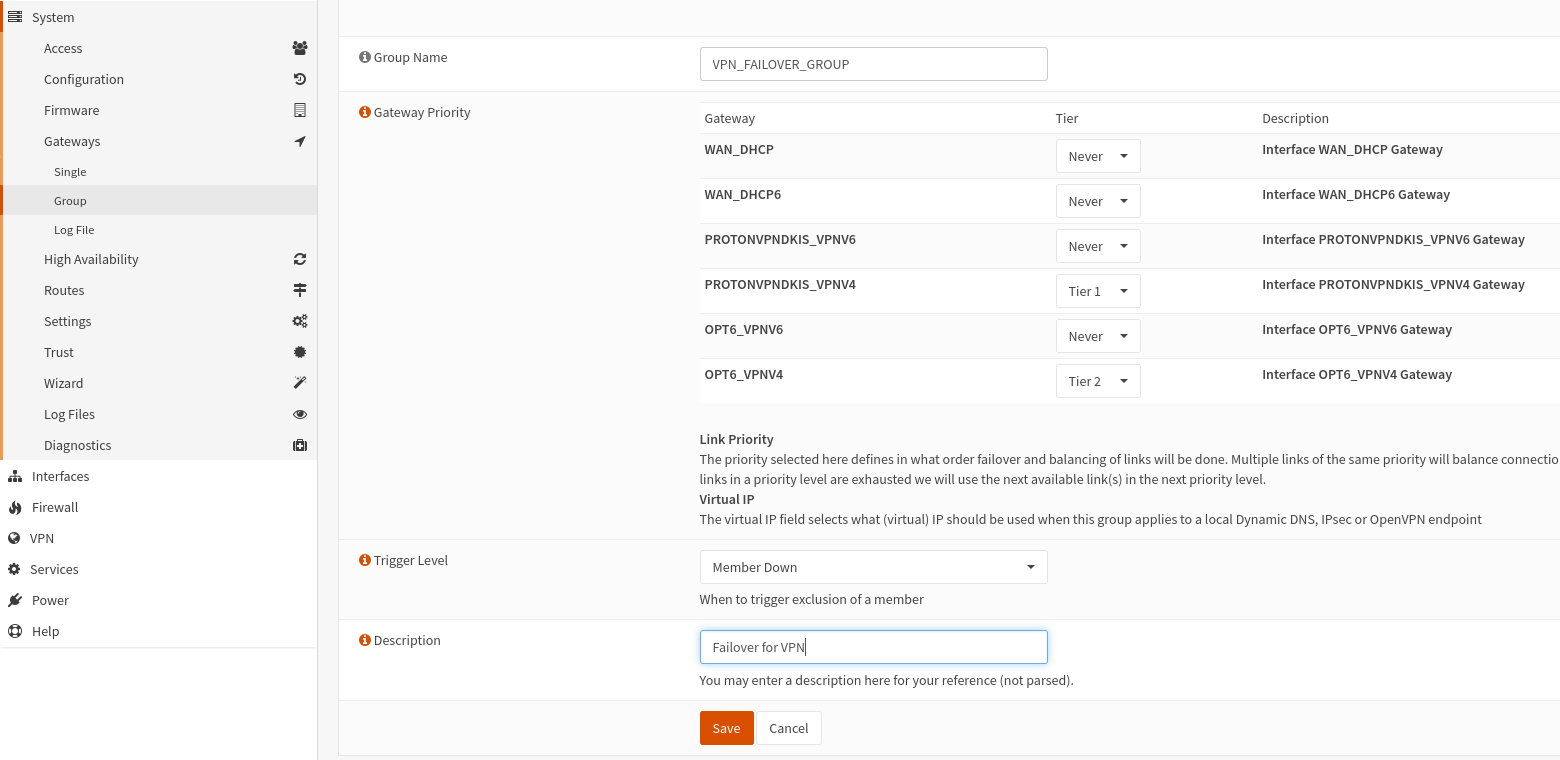Screen dimensions: 1560x760
Task: Open the Log Files submenu
Action: [x=160, y=414]
